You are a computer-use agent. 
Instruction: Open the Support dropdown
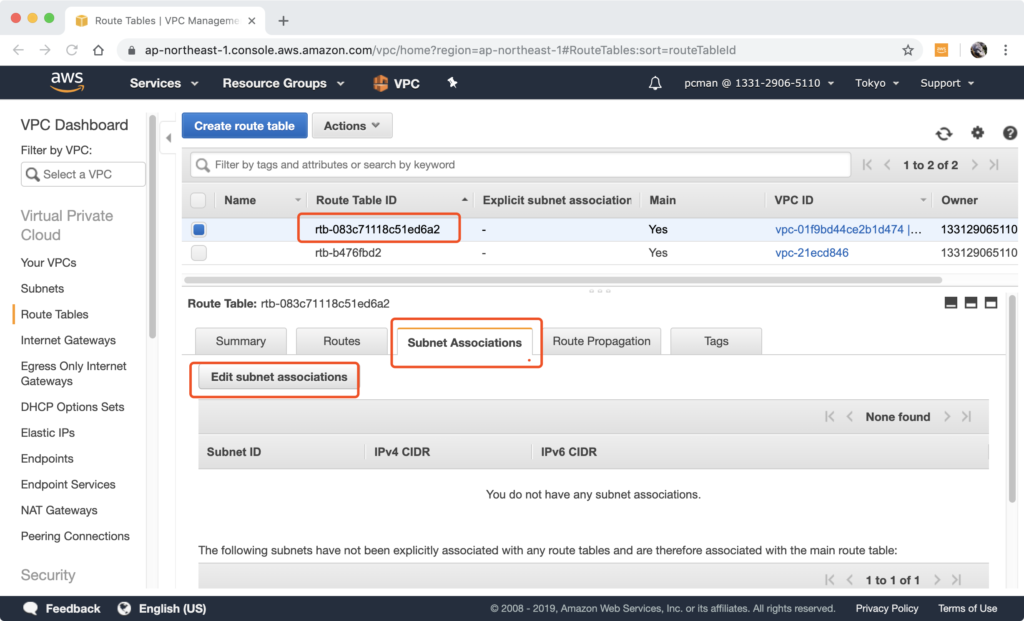[x=947, y=83]
